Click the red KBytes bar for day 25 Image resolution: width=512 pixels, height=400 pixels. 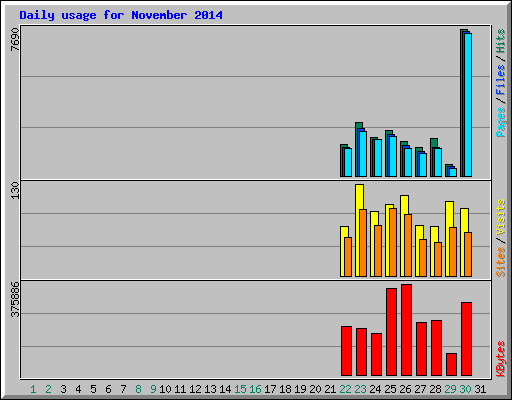pyautogui.click(x=392, y=332)
